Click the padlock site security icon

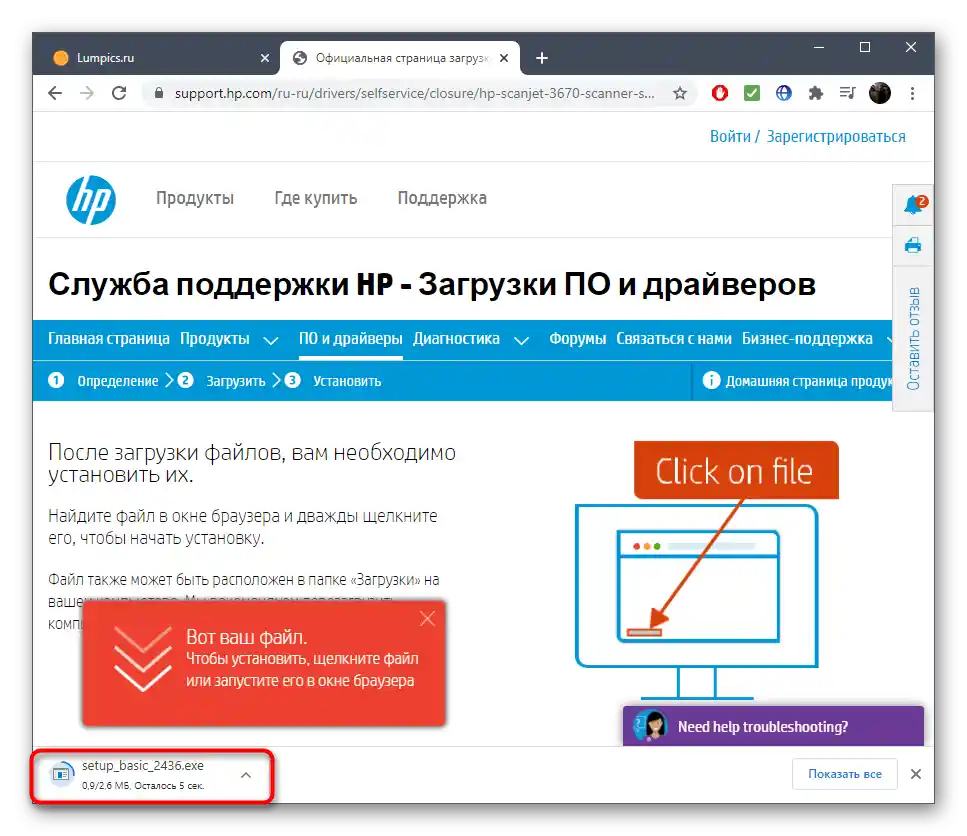[158, 93]
